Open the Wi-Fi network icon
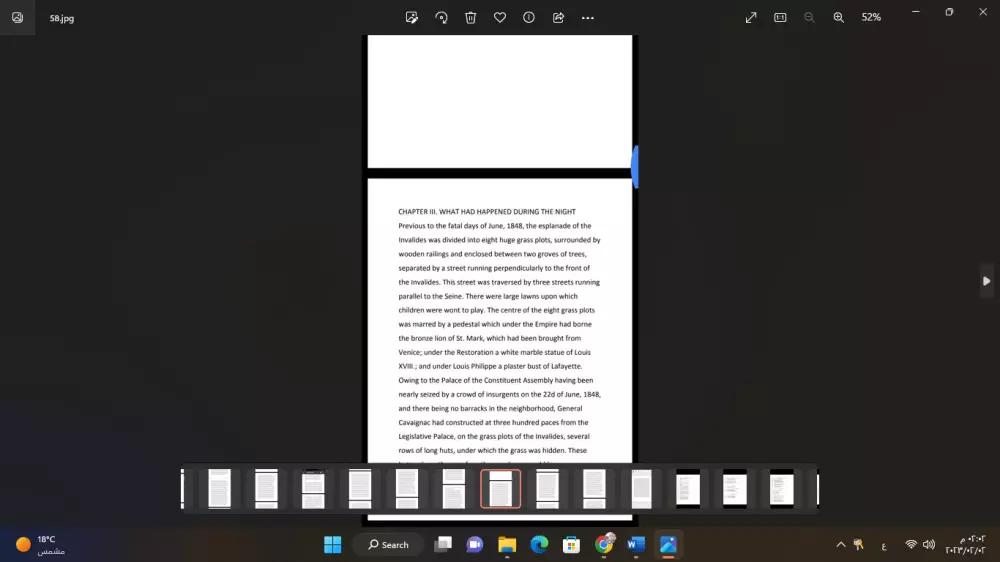Image resolution: width=1000 pixels, height=562 pixels. click(x=911, y=545)
